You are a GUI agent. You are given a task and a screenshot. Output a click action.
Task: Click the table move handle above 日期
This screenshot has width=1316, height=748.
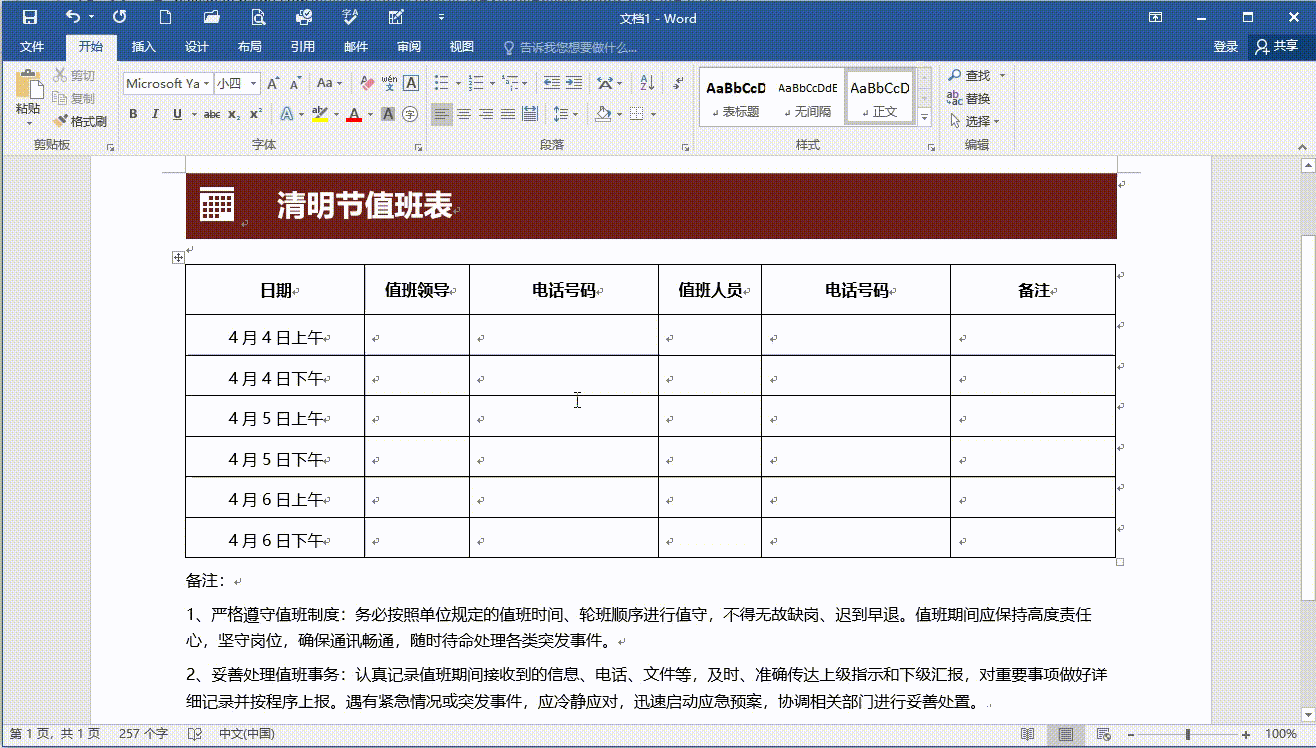coord(178,257)
